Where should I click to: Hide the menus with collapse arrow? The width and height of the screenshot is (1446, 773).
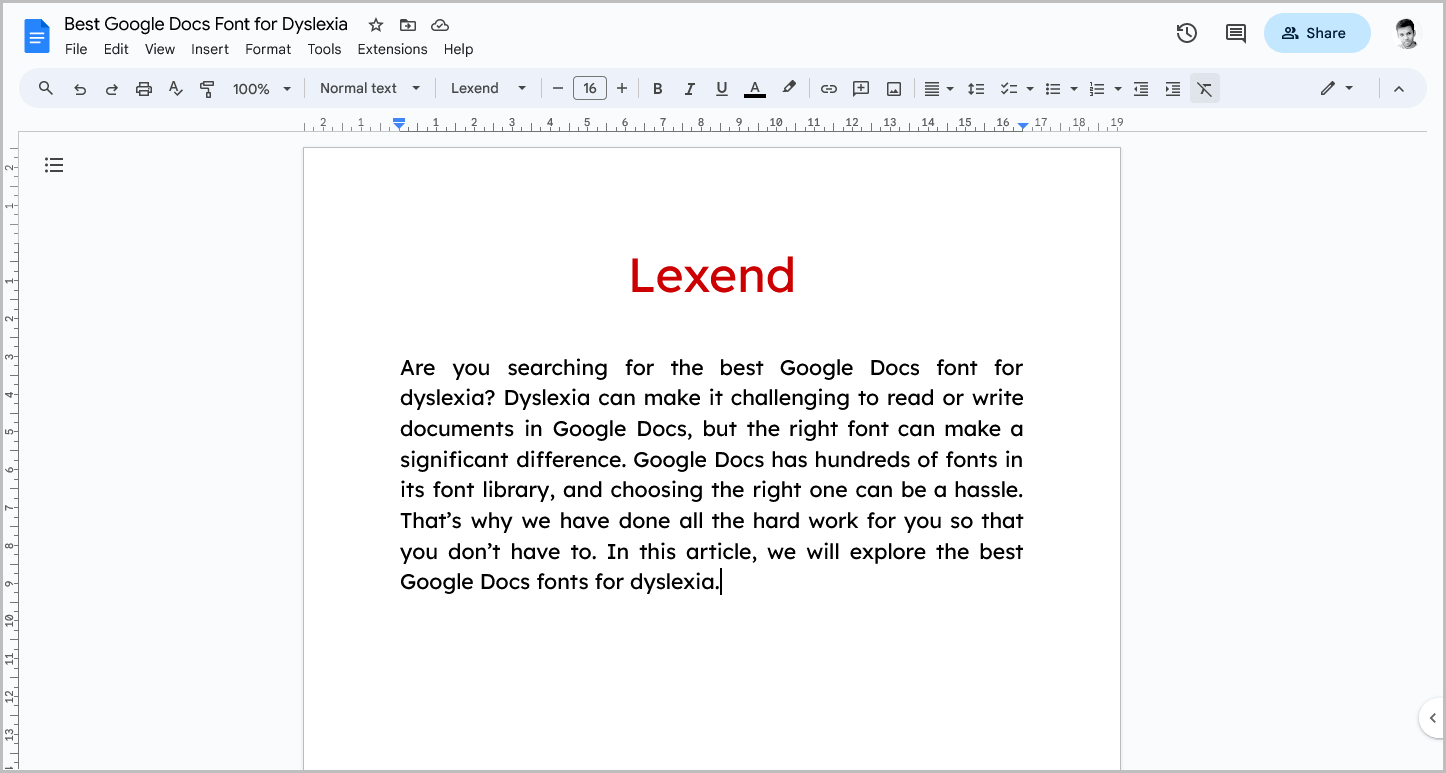[x=1399, y=89]
